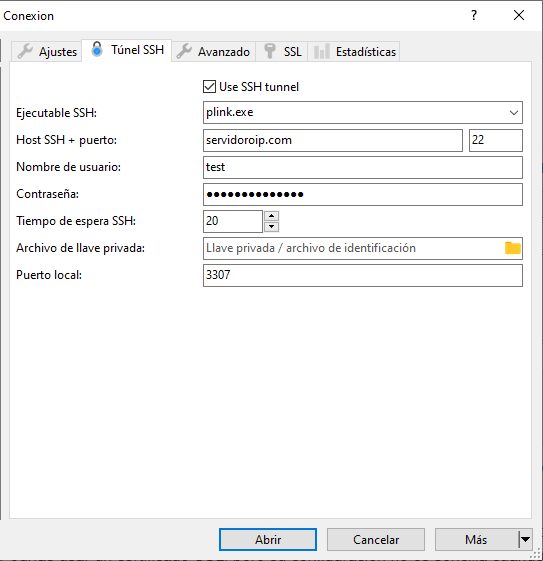This screenshot has height=561, width=543.
Task: Click the Cancelar button
Action: pyautogui.click(x=376, y=539)
